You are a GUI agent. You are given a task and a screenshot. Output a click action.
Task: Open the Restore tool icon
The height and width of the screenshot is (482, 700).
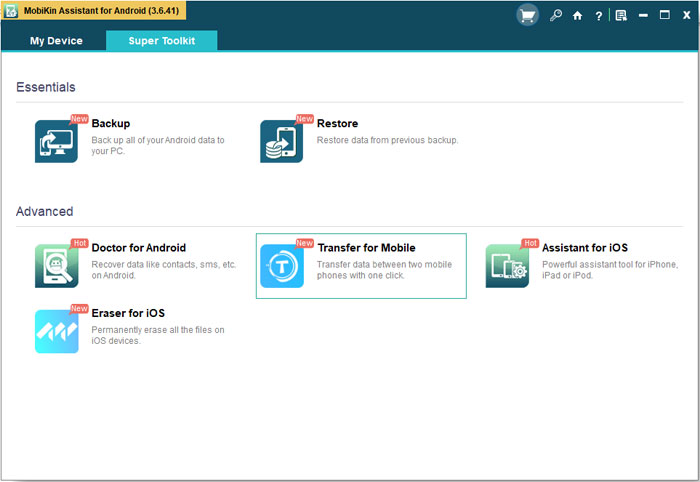[x=282, y=141]
